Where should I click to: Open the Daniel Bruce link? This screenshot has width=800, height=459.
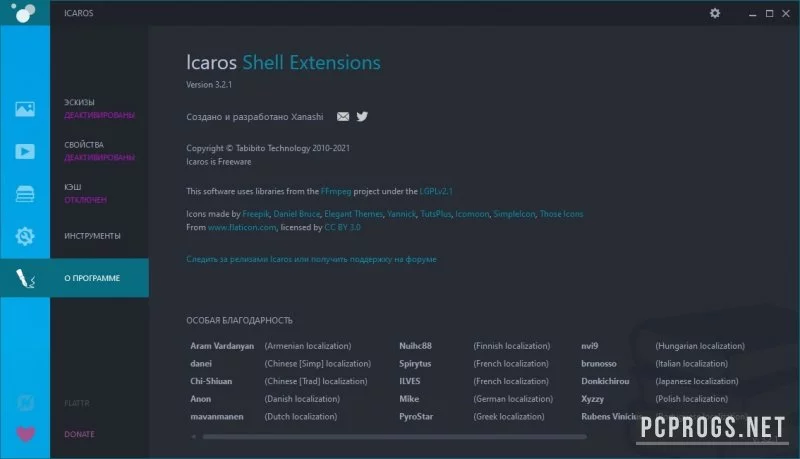tap(296, 214)
